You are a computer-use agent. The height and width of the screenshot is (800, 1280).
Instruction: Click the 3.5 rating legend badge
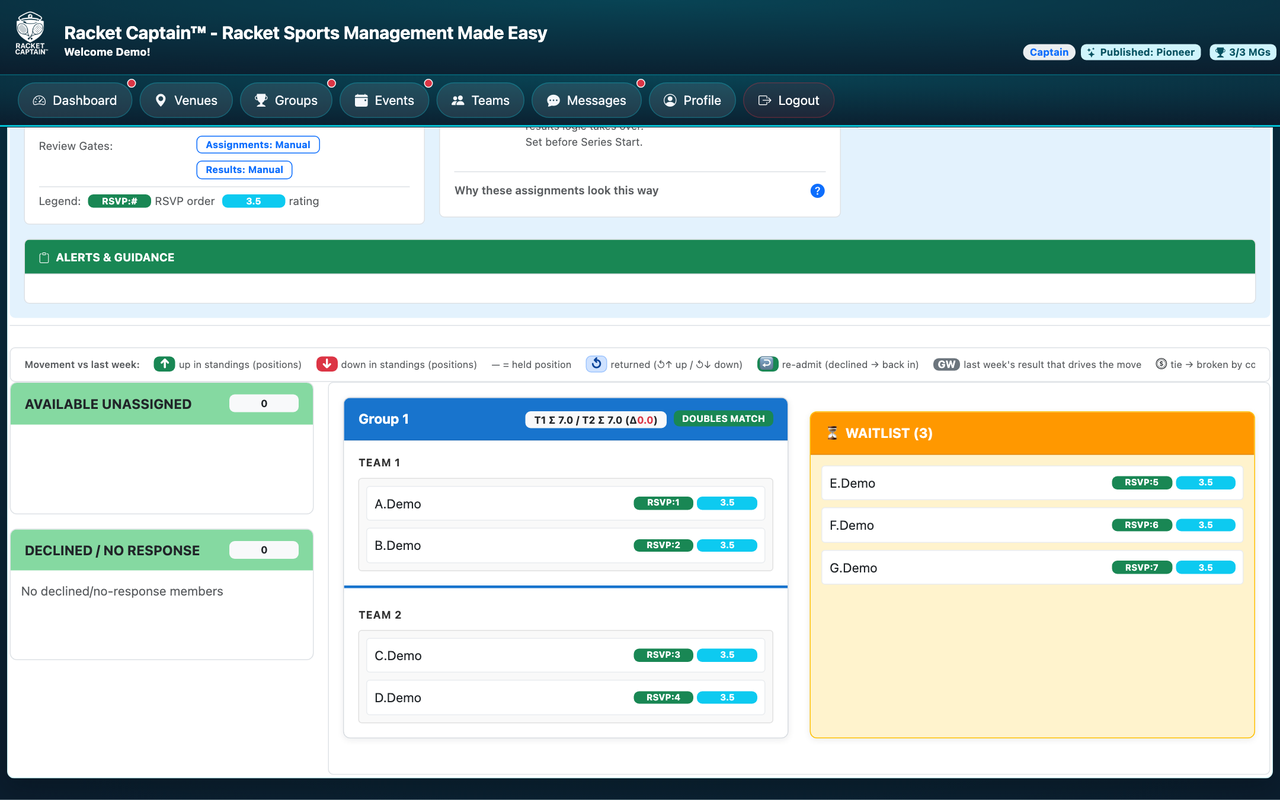coord(254,201)
